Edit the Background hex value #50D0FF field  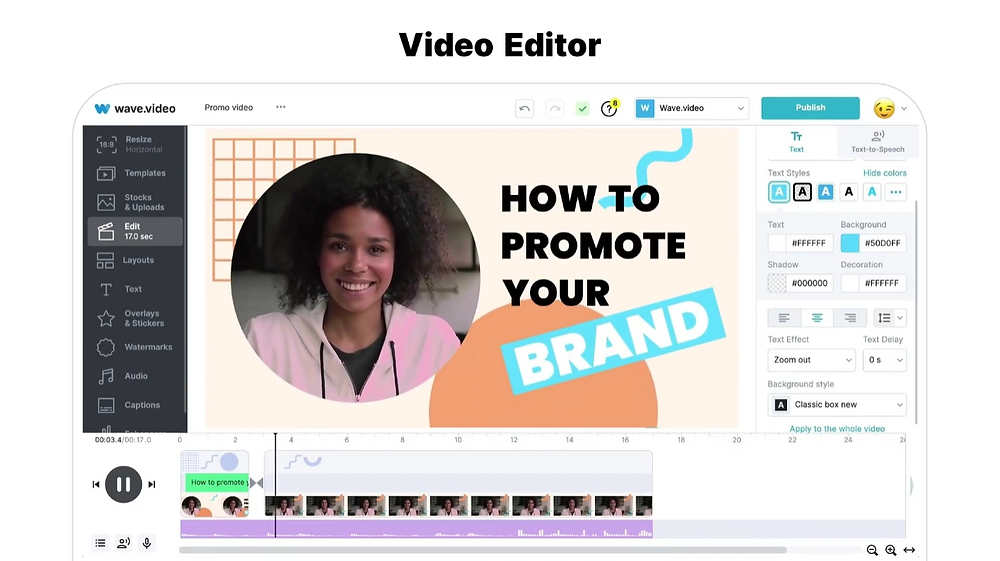coord(882,243)
